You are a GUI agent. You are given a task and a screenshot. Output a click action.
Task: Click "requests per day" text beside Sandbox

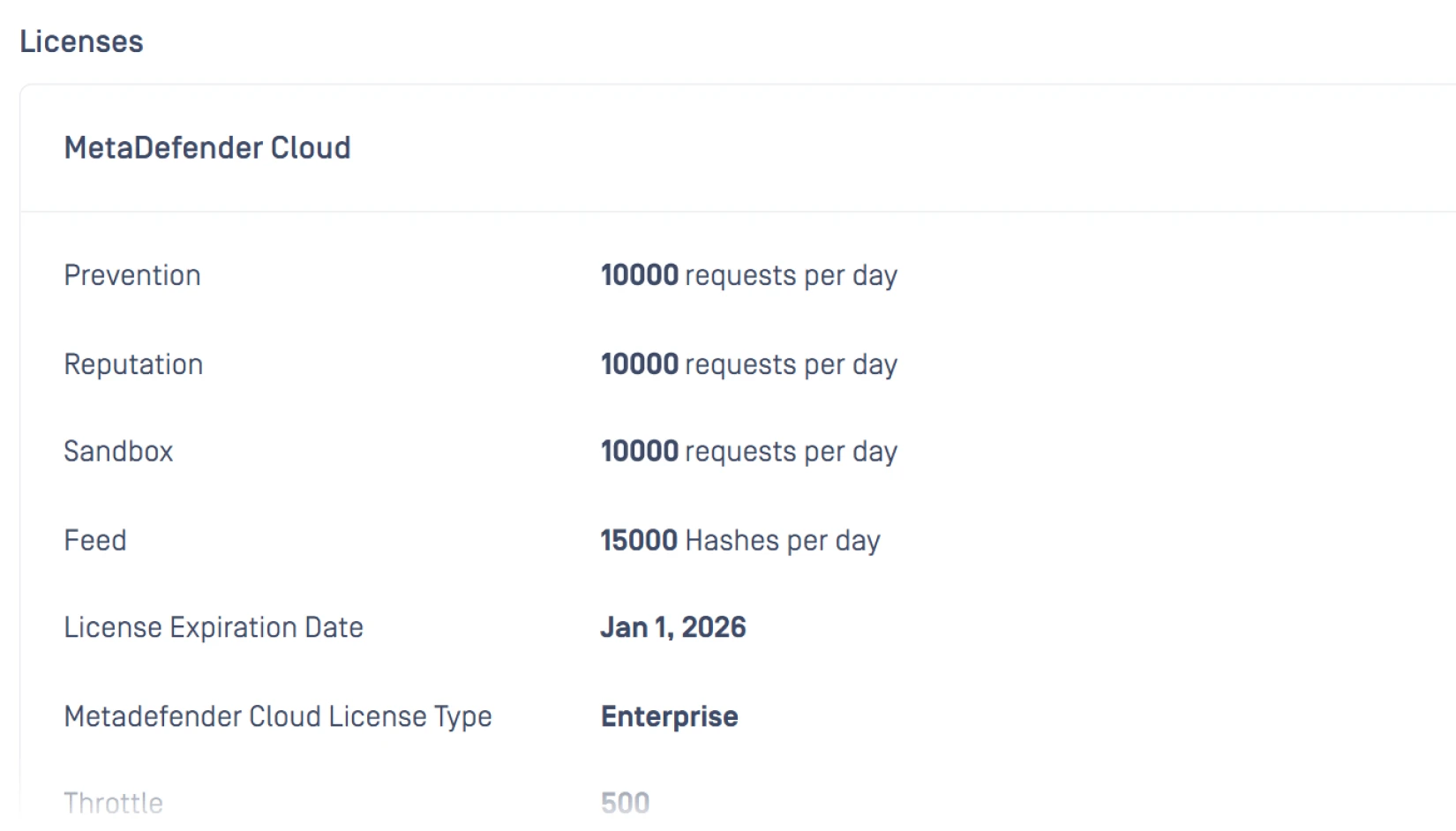791,453
